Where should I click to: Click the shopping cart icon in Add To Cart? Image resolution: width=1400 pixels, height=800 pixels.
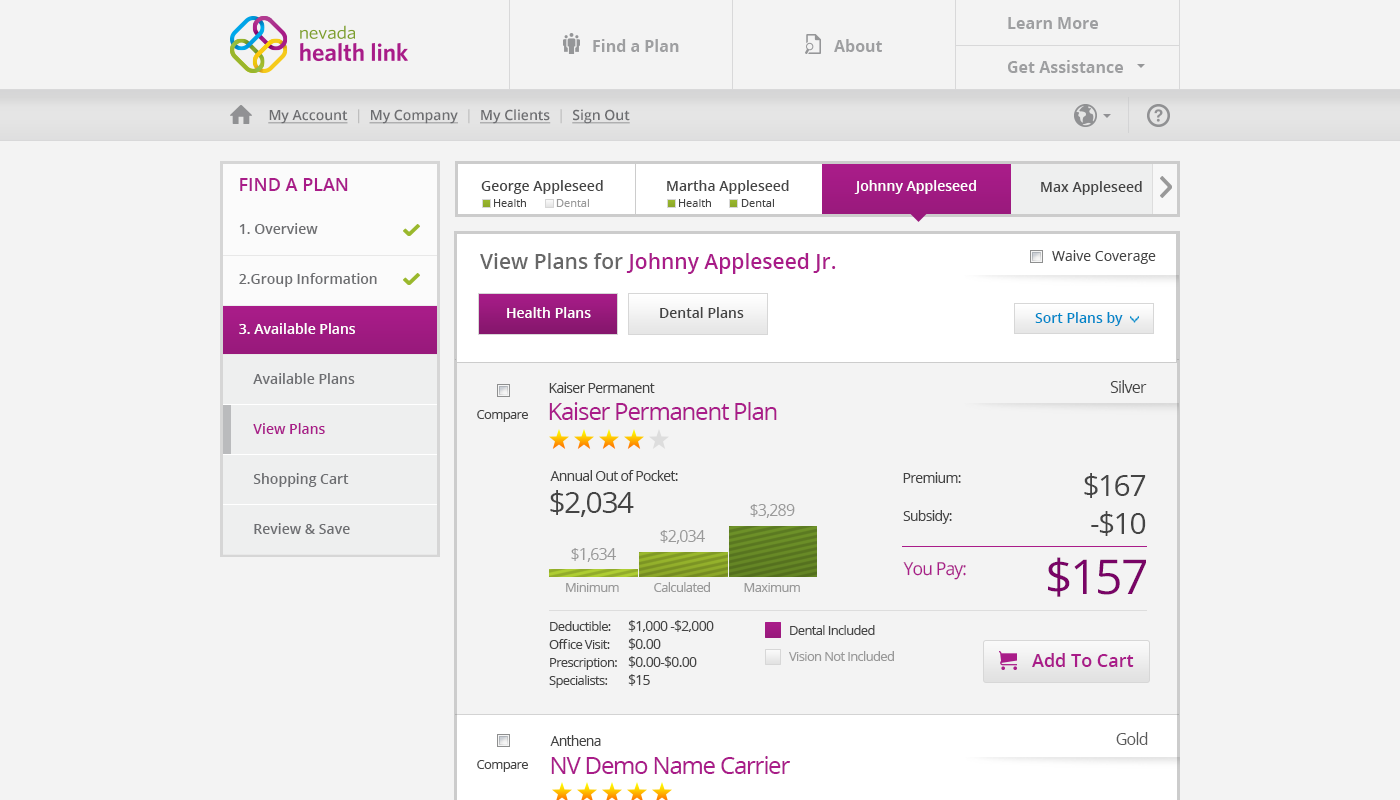(x=1009, y=661)
